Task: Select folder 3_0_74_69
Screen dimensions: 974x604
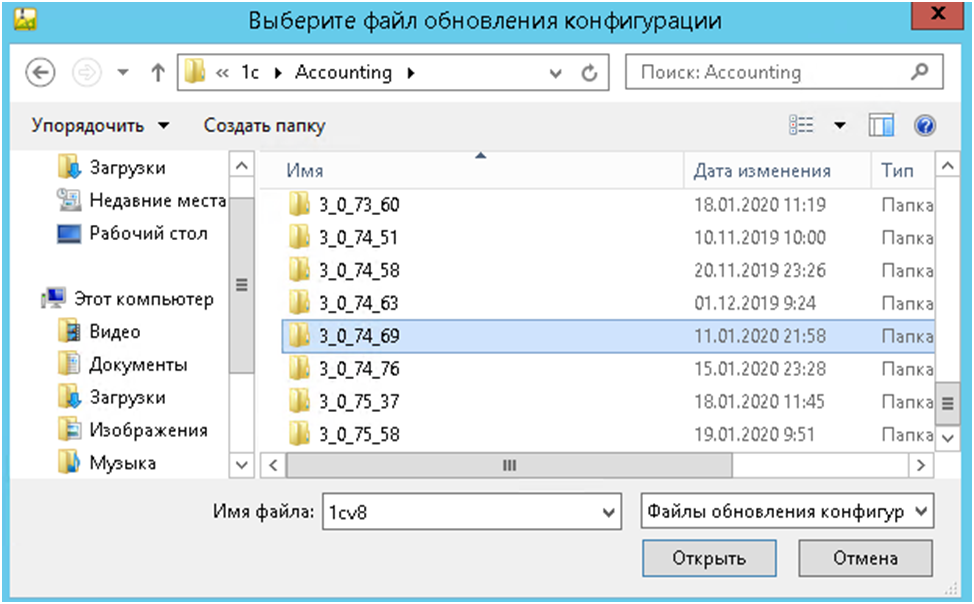Action: tap(609, 336)
